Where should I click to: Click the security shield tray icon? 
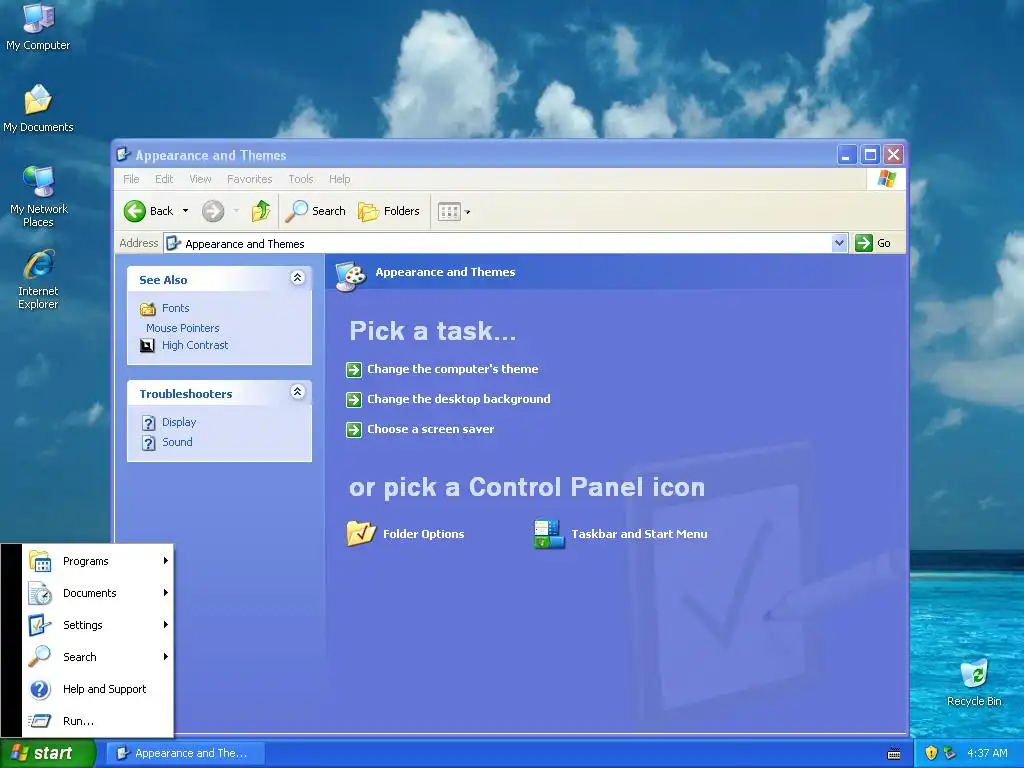click(x=931, y=753)
